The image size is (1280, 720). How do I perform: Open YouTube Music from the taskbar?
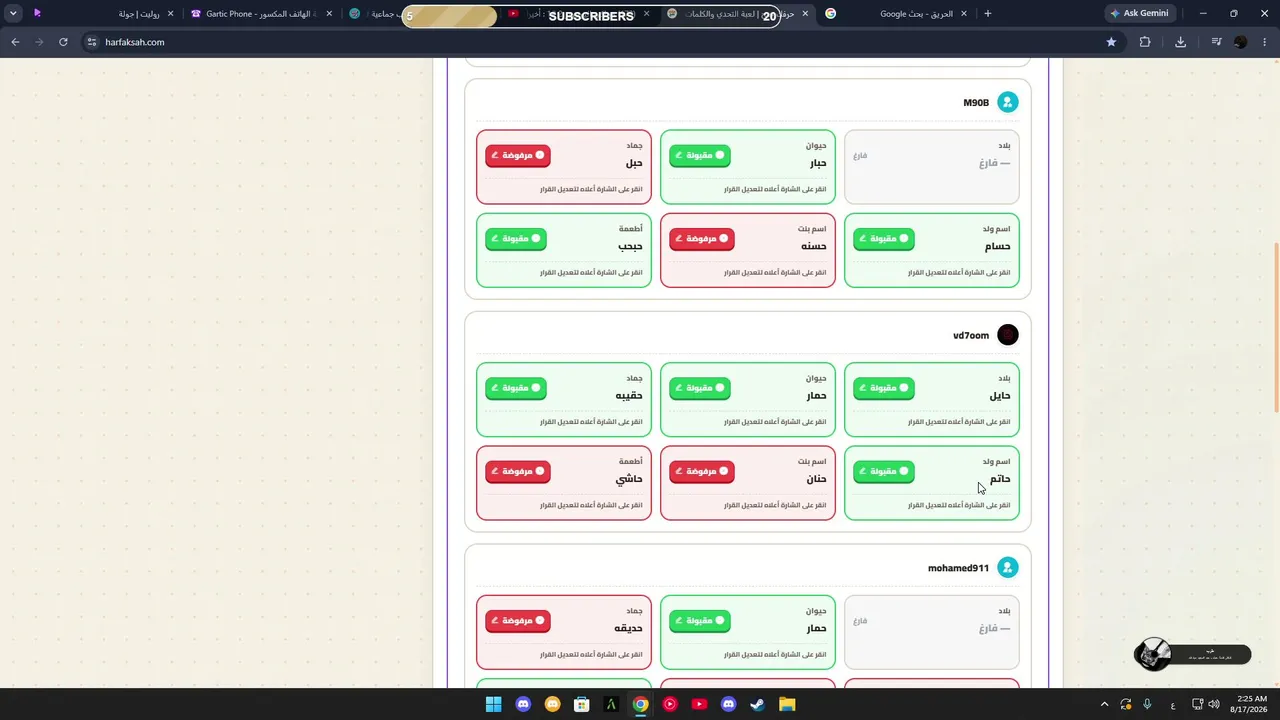pyautogui.click(x=670, y=704)
